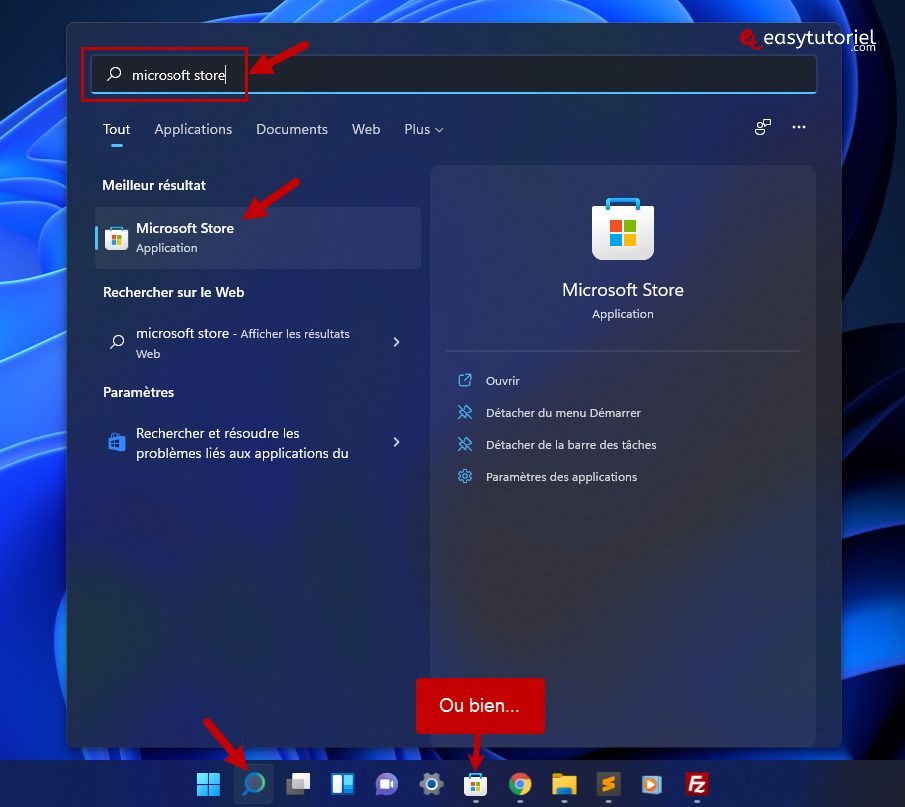Switch to the Applications tab
Image resolution: width=905 pixels, height=807 pixels.
point(193,129)
